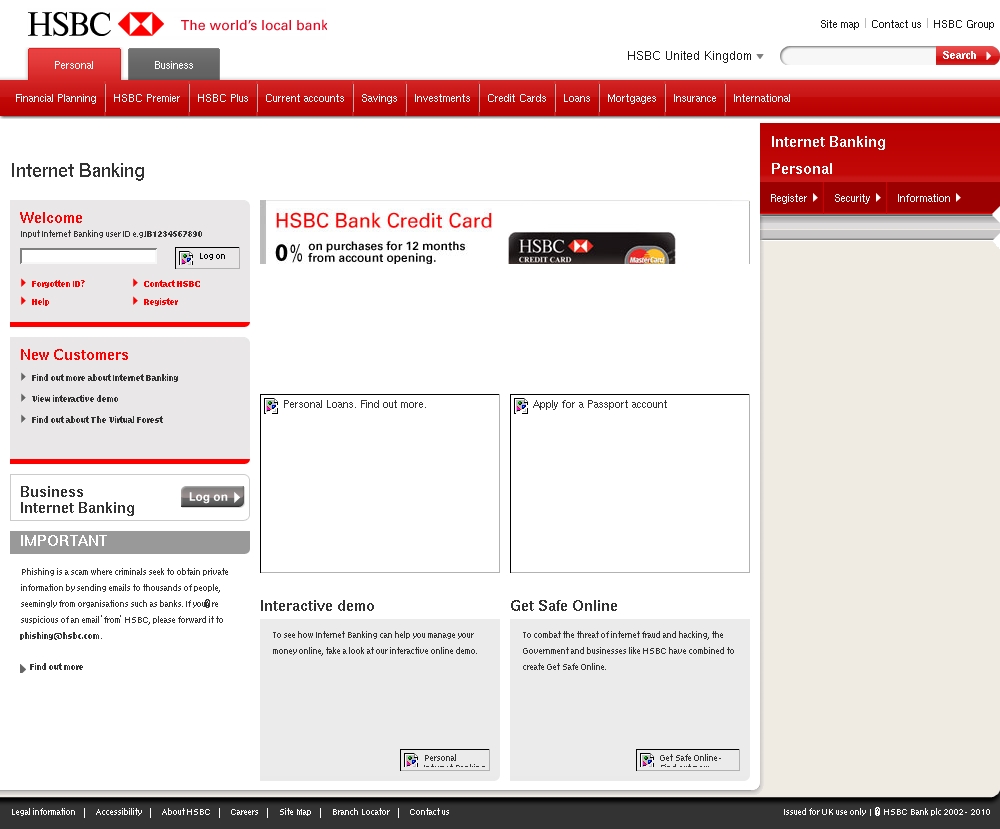This screenshot has width=1000, height=829.
Task: Open Site Map in the footer
Action: (x=295, y=812)
